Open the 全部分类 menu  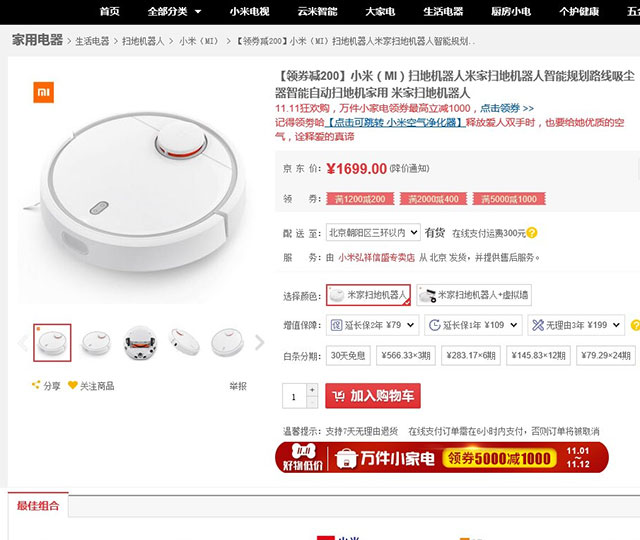174,11
